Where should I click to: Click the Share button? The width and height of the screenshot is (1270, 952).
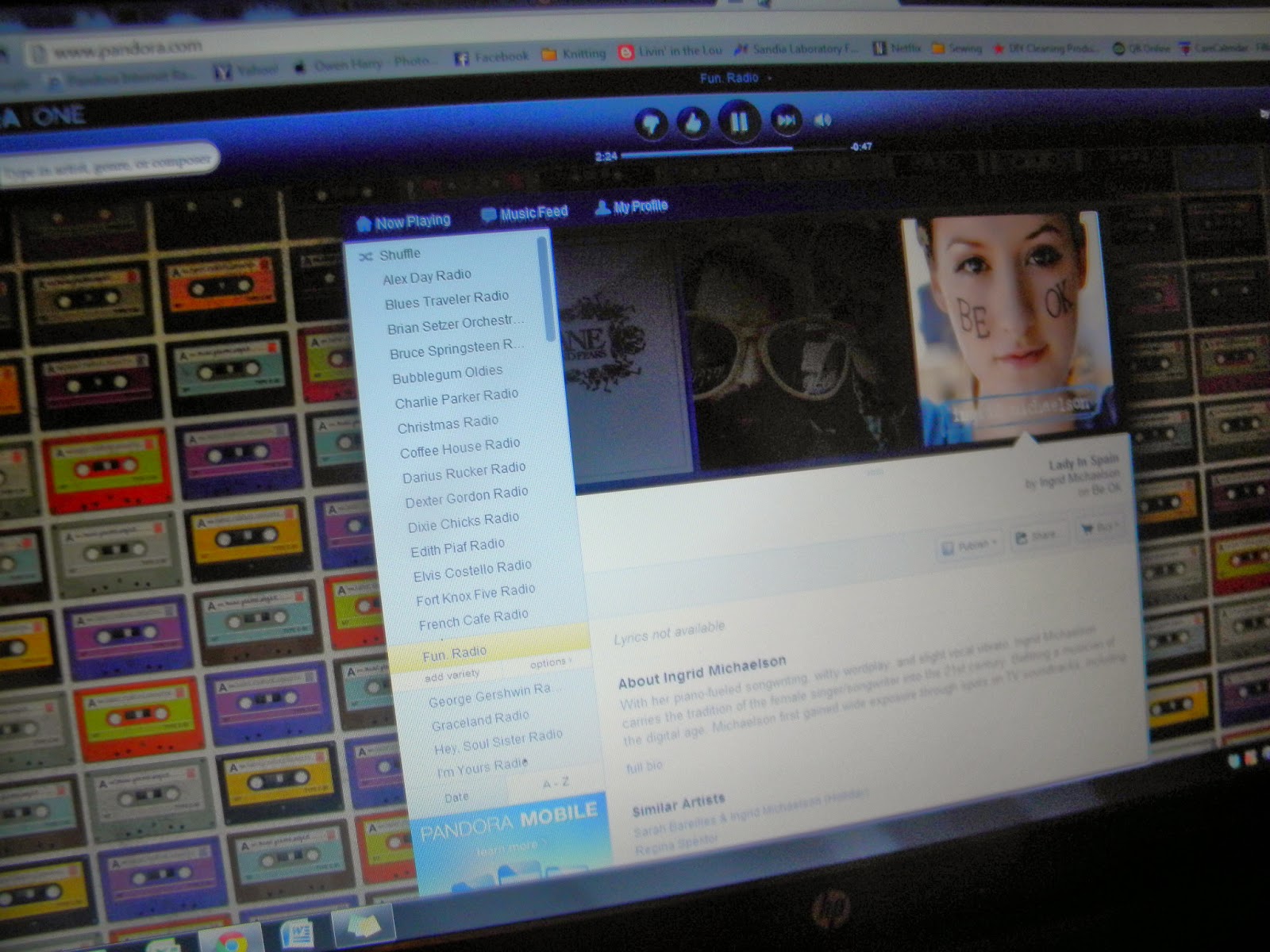[x=1038, y=537]
